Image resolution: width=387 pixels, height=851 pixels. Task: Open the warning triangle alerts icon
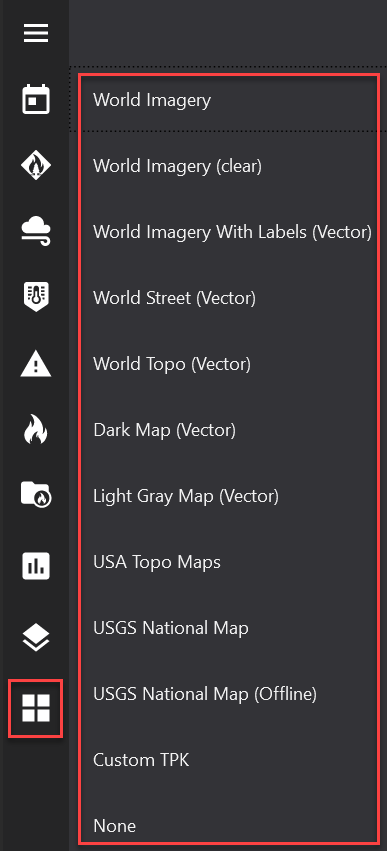[x=36, y=363]
